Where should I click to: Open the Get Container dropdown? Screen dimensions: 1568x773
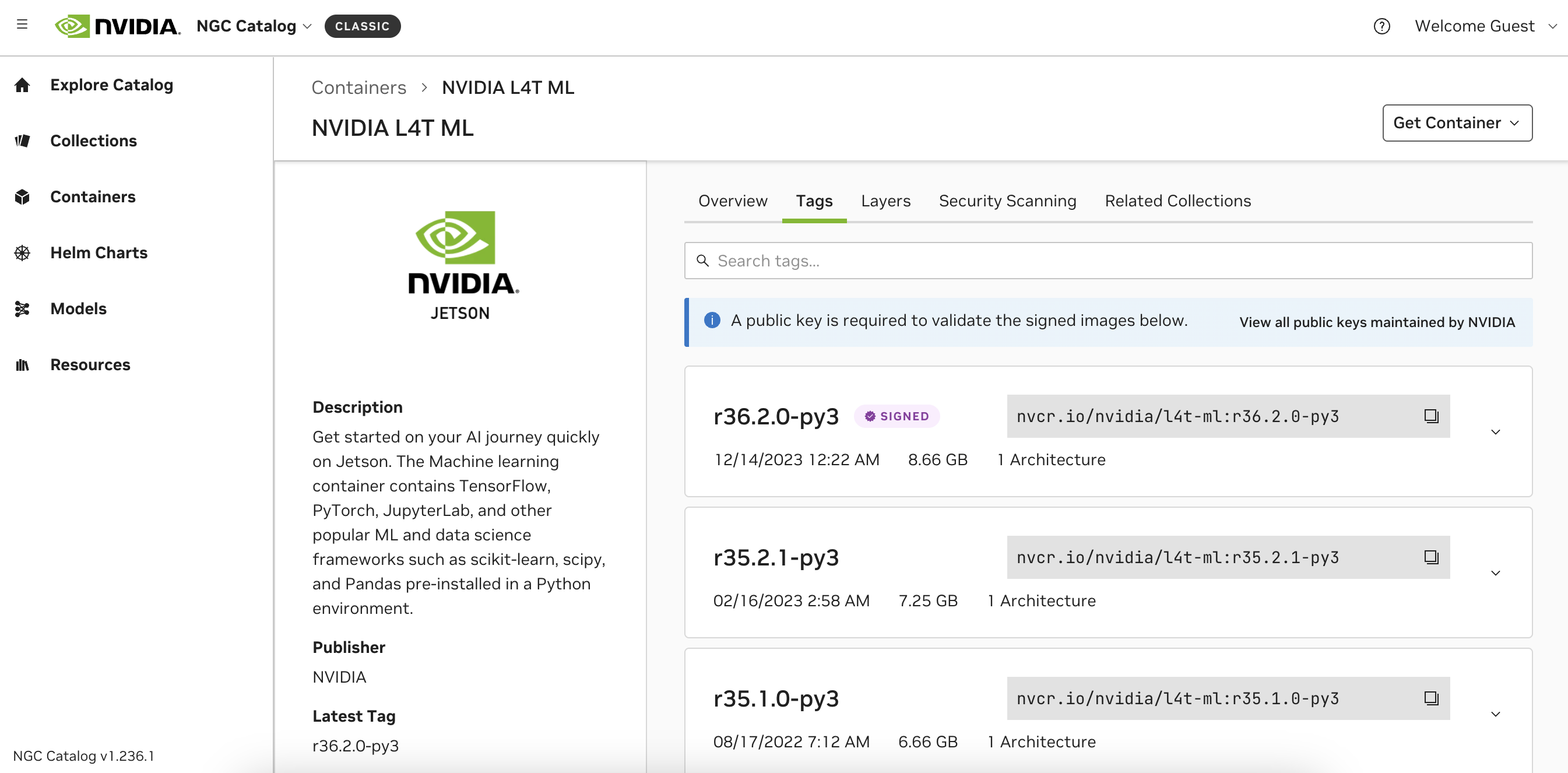tap(1457, 123)
